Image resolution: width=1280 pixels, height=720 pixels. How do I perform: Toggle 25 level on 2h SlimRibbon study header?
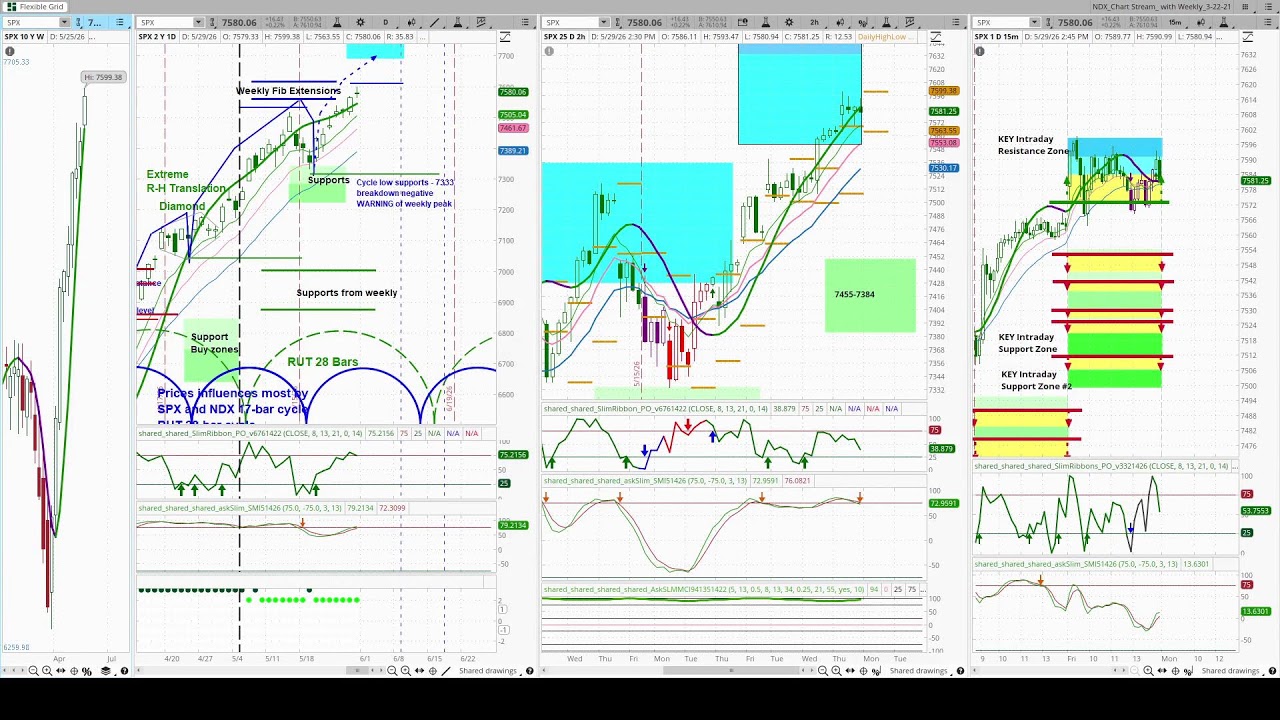tap(819, 409)
